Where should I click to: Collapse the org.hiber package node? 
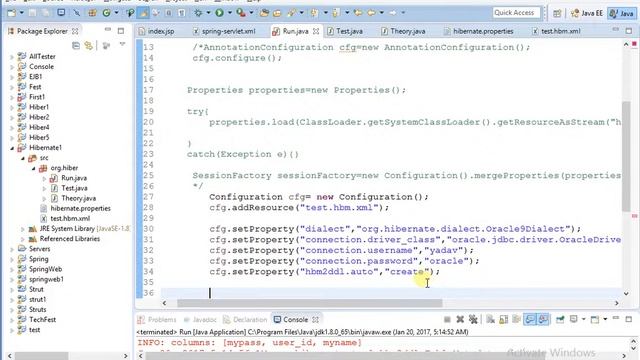(33, 168)
